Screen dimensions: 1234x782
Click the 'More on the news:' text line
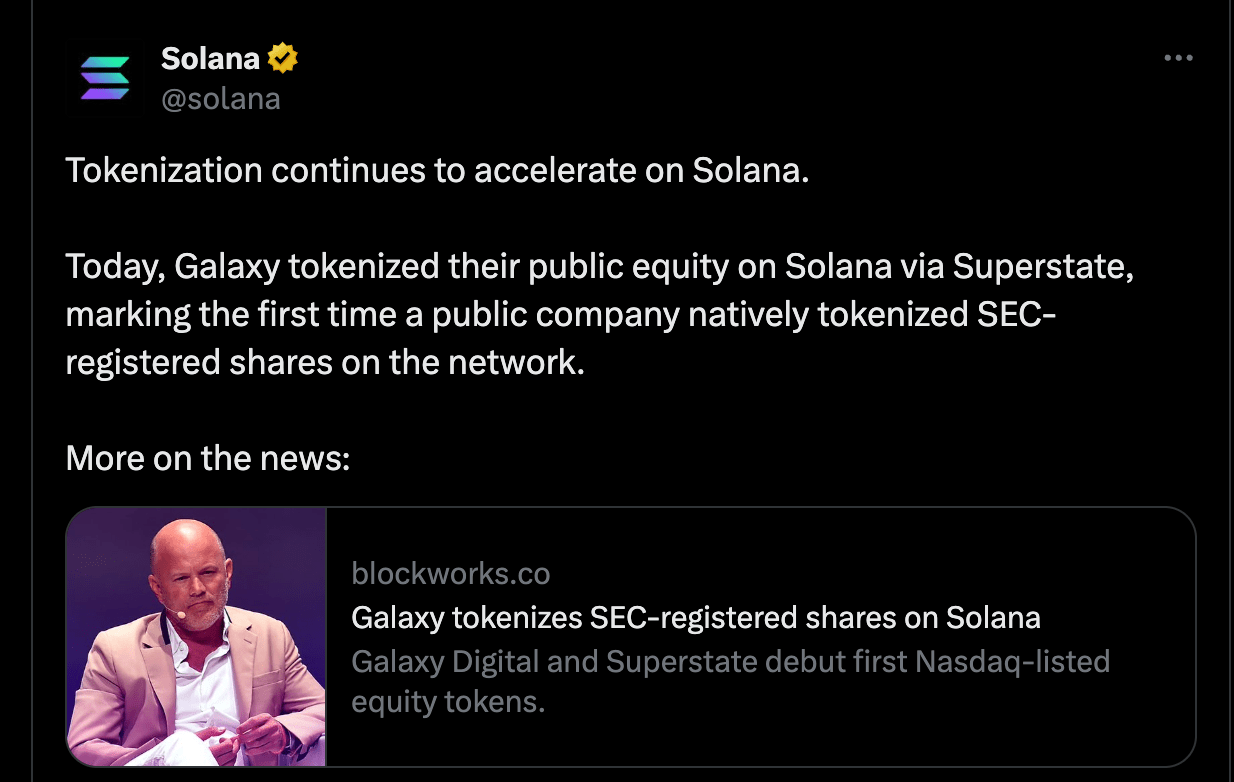[208, 458]
